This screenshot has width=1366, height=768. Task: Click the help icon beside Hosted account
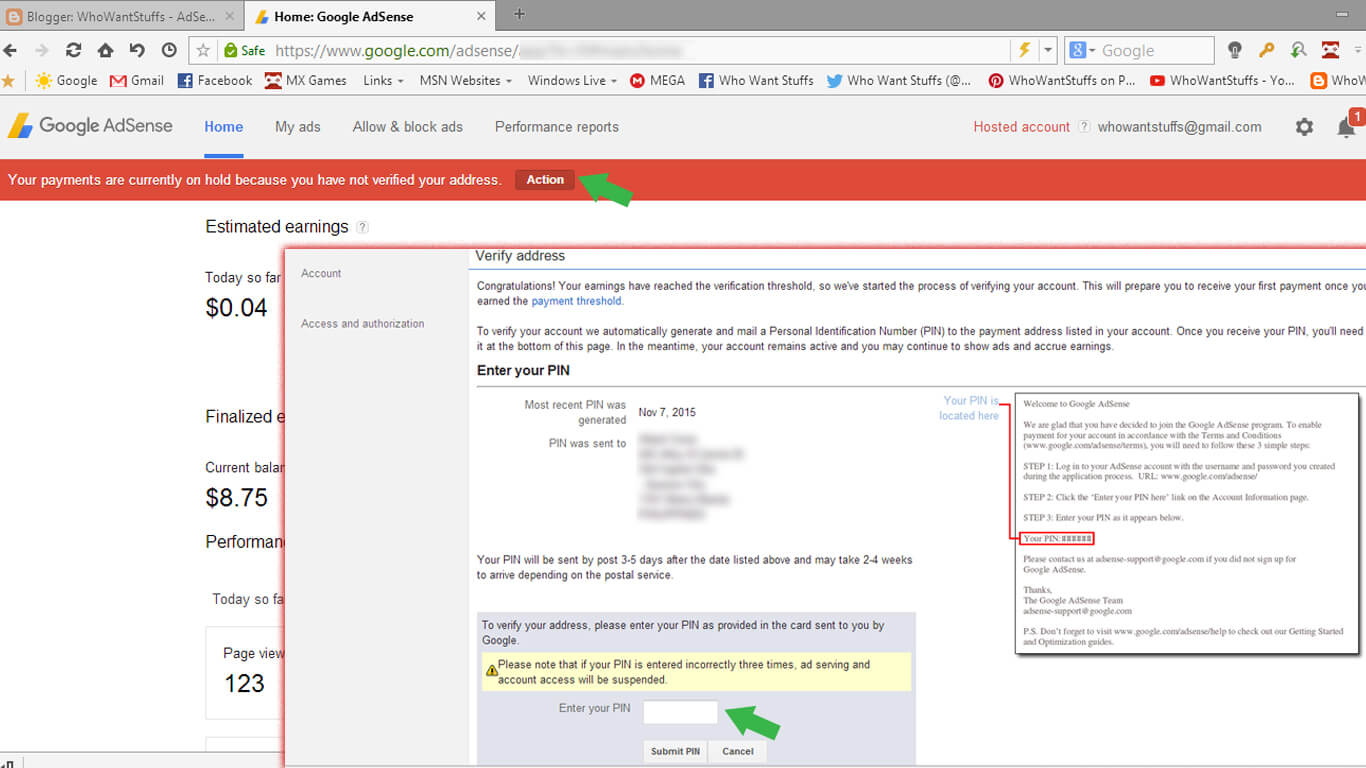click(x=1083, y=127)
